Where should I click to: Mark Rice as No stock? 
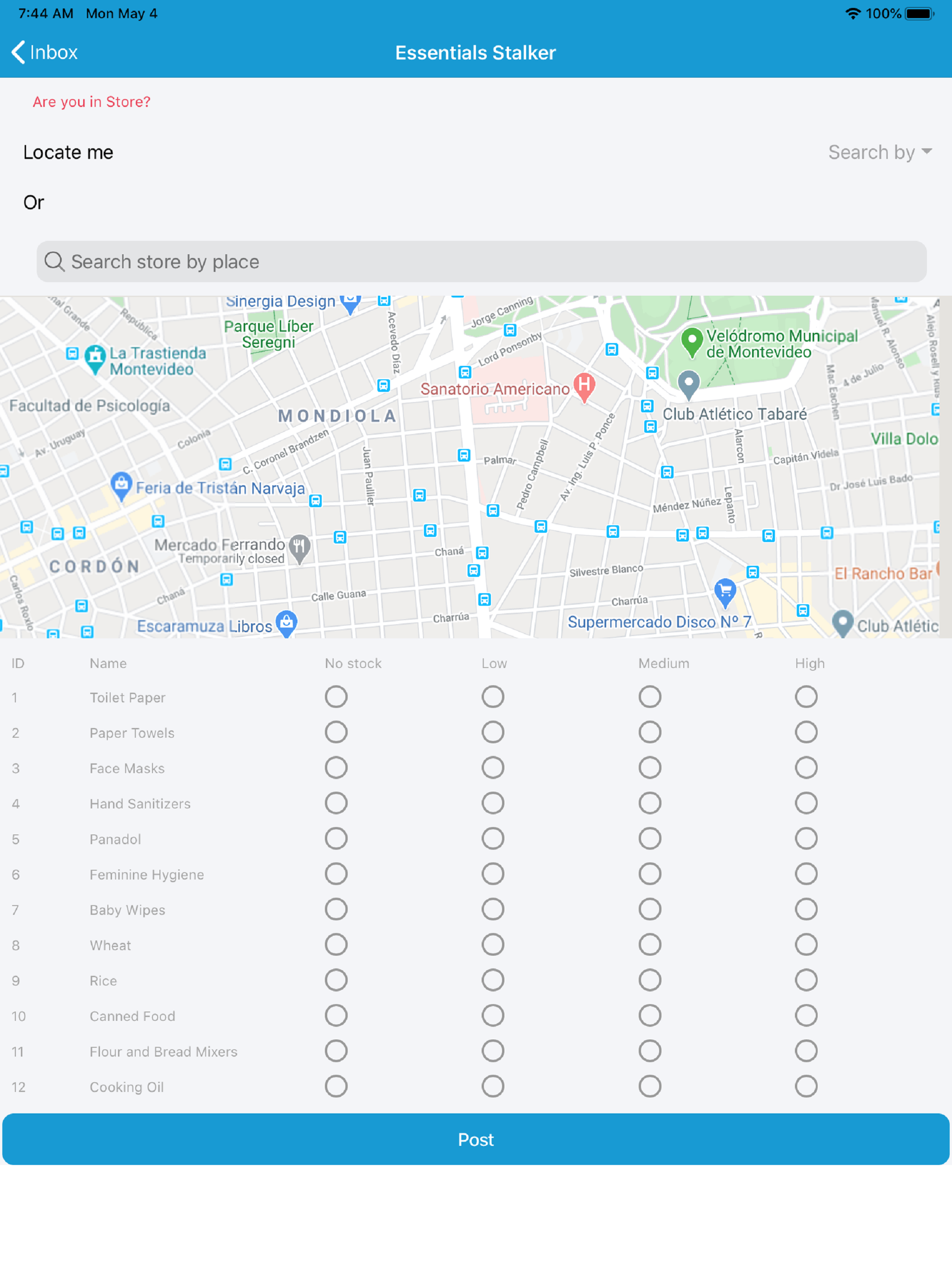336,981
